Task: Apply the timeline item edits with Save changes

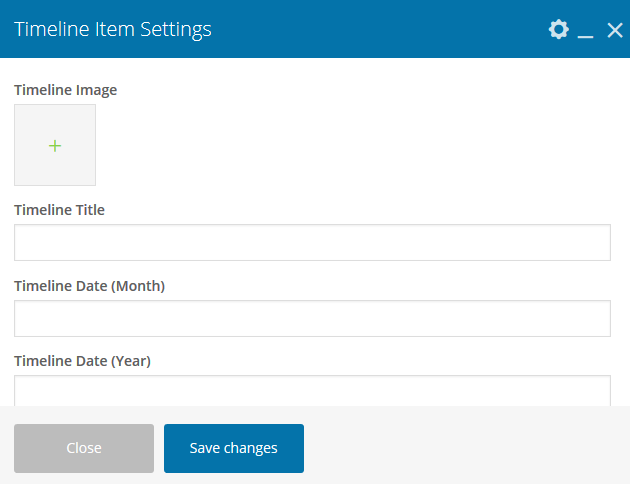Action: pyautogui.click(x=234, y=448)
